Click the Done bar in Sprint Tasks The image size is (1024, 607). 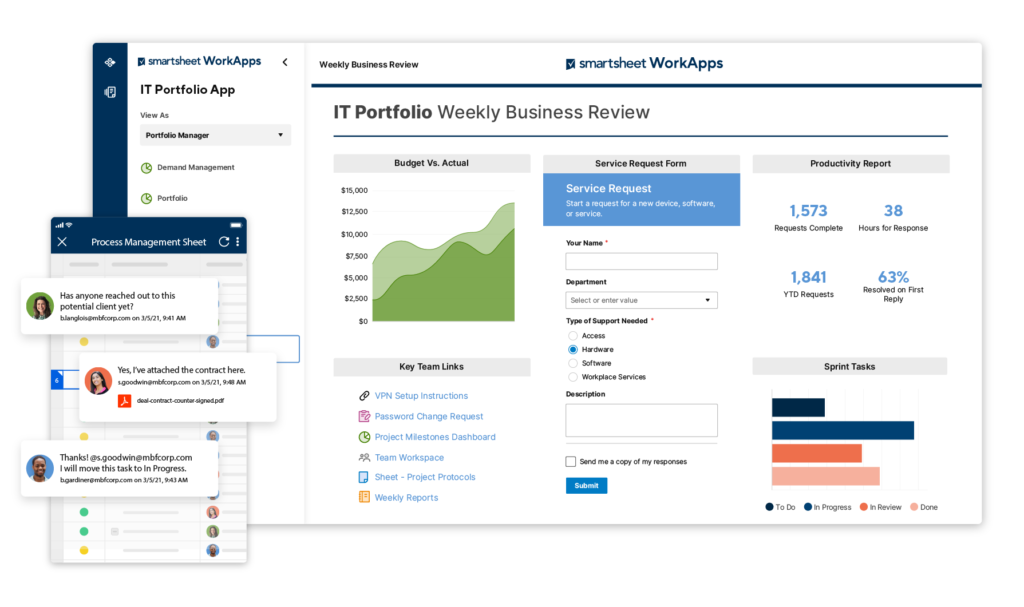(x=825, y=476)
